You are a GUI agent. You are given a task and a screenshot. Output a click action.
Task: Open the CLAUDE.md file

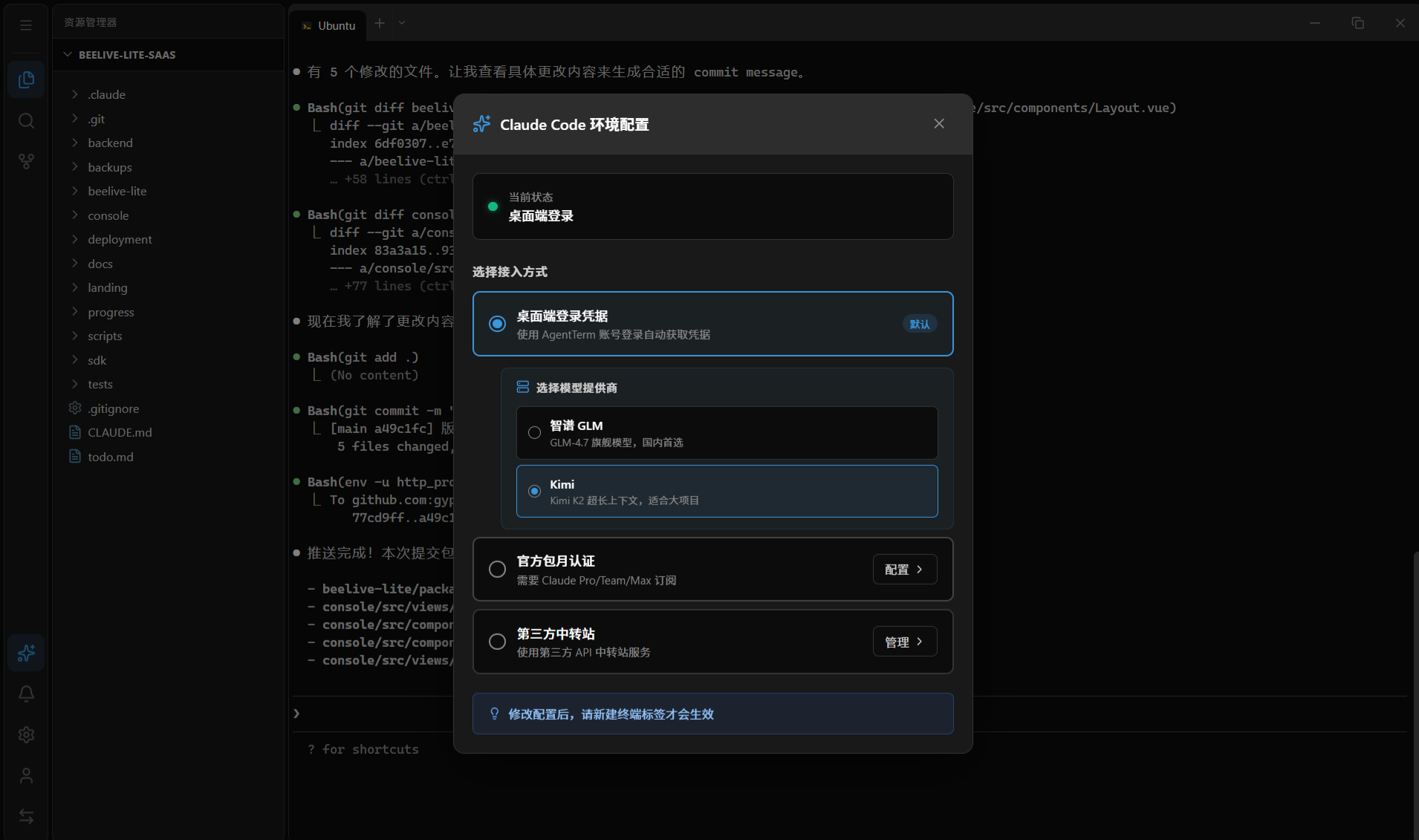pyautogui.click(x=169, y=432)
